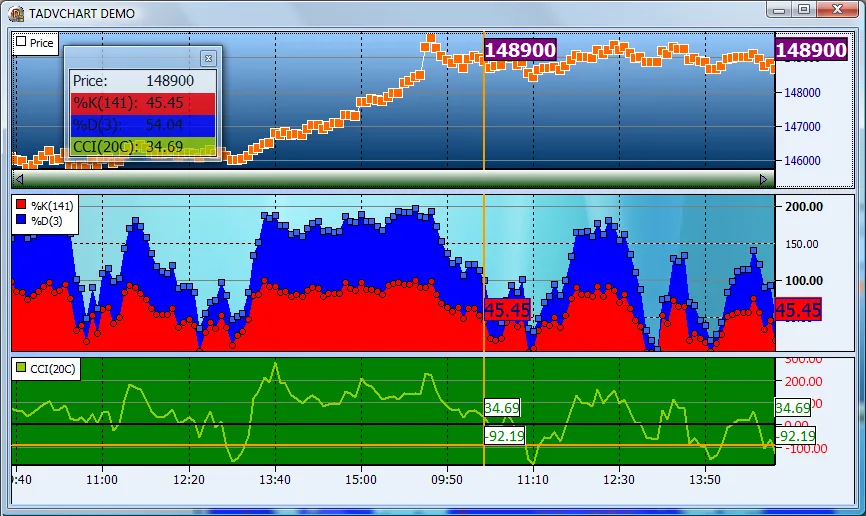Select the red %K(141) row in tooltip
This screenshot has height=516, width=866.
click(143, 103)
